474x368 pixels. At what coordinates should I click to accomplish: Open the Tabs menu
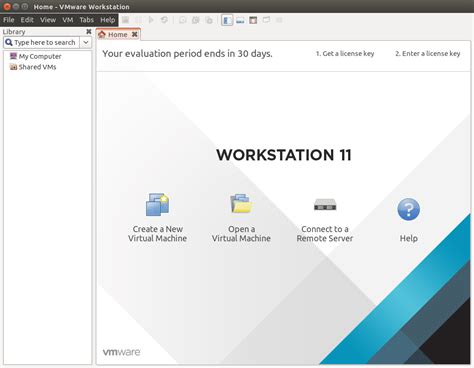(87, 20)
